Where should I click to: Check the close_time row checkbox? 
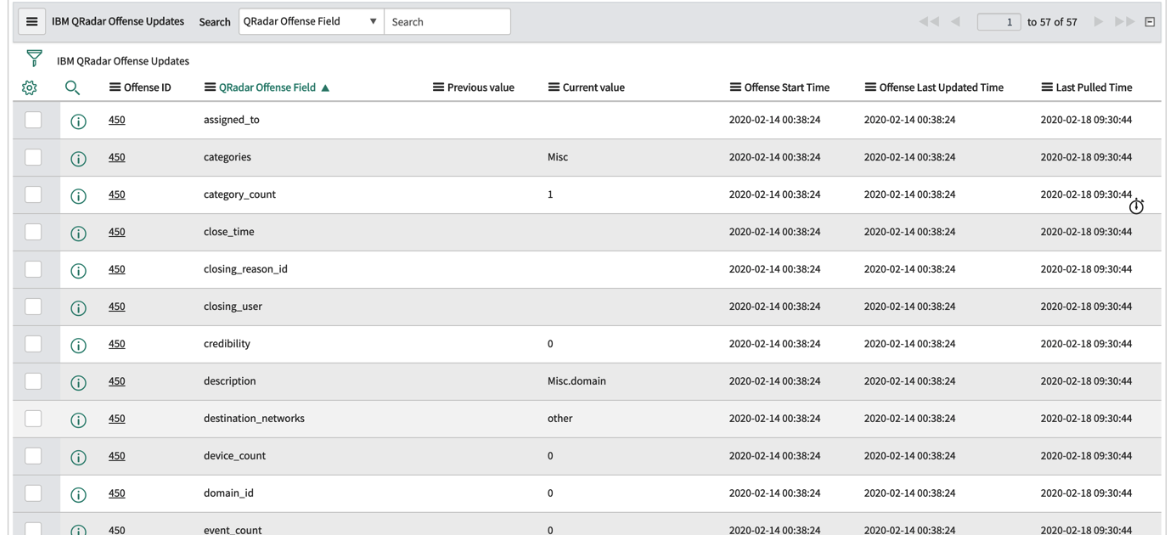33,231
